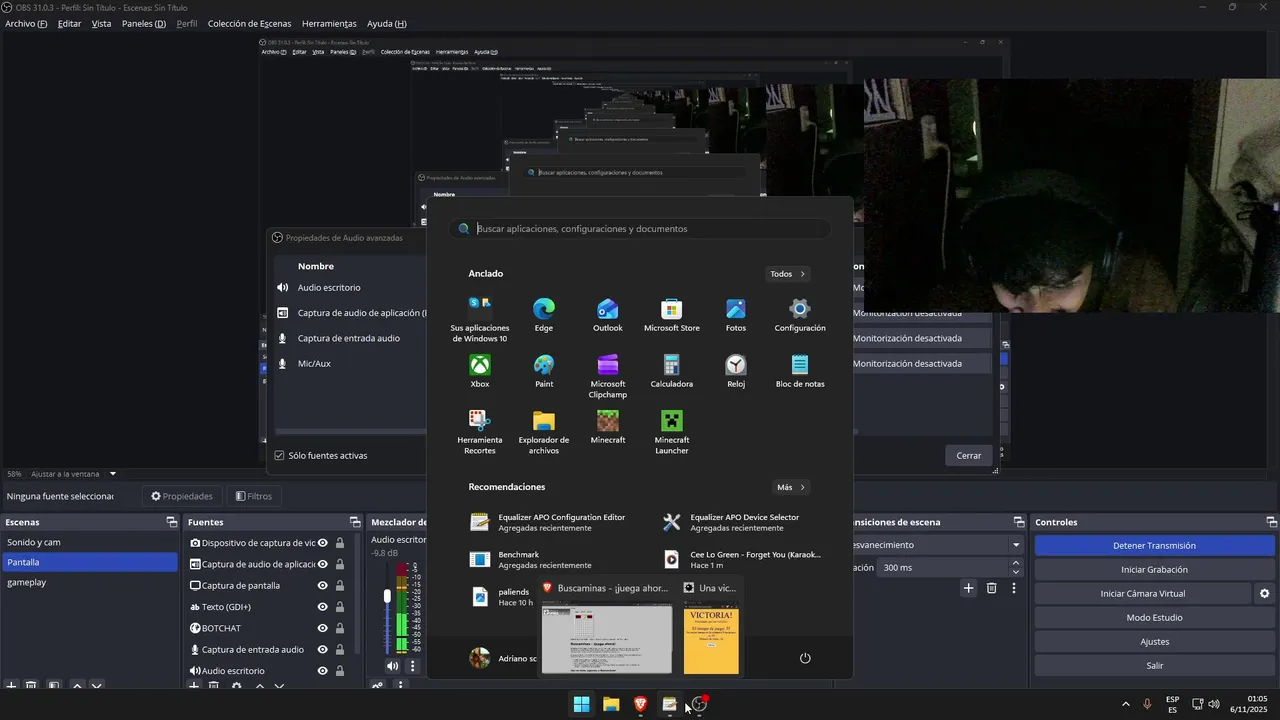Open the Editar menu
The image size is (1280, 720).
tap(69, 23)
